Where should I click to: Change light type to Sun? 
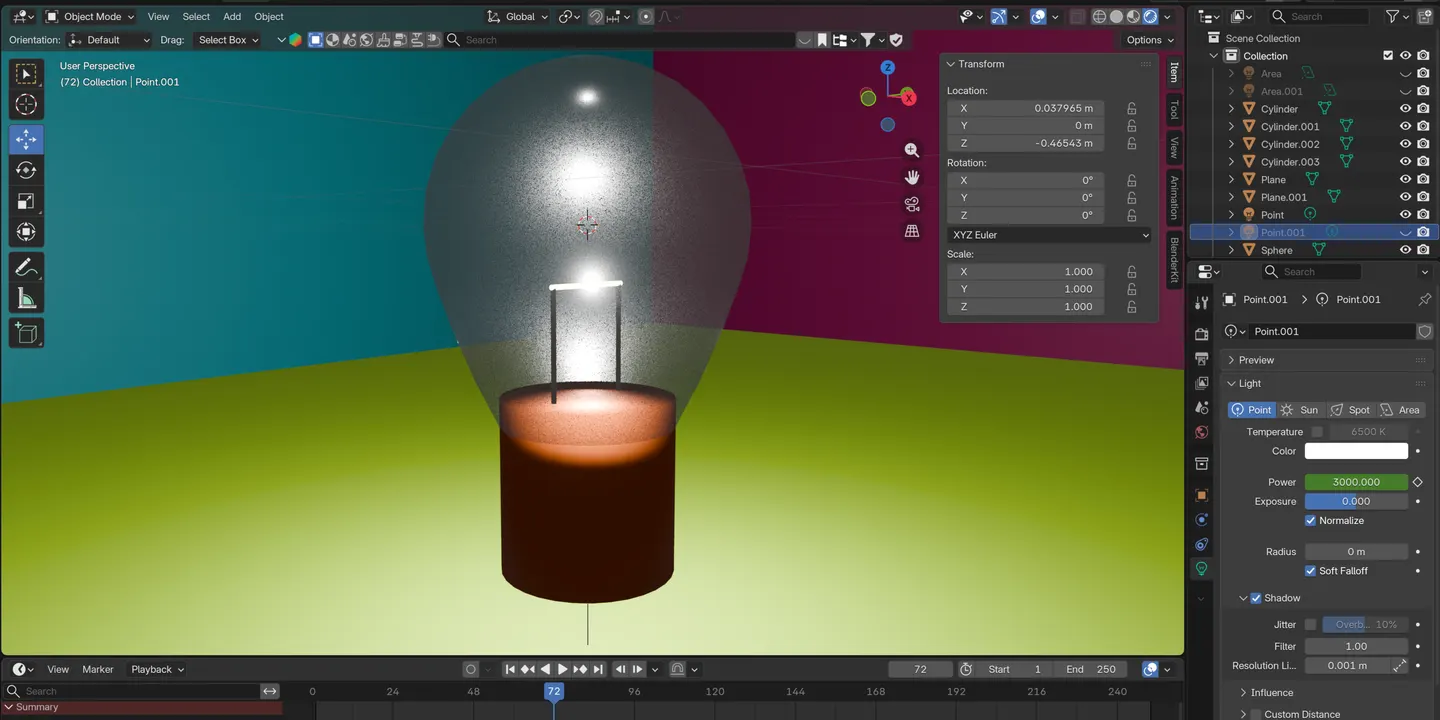point(1300,410)
